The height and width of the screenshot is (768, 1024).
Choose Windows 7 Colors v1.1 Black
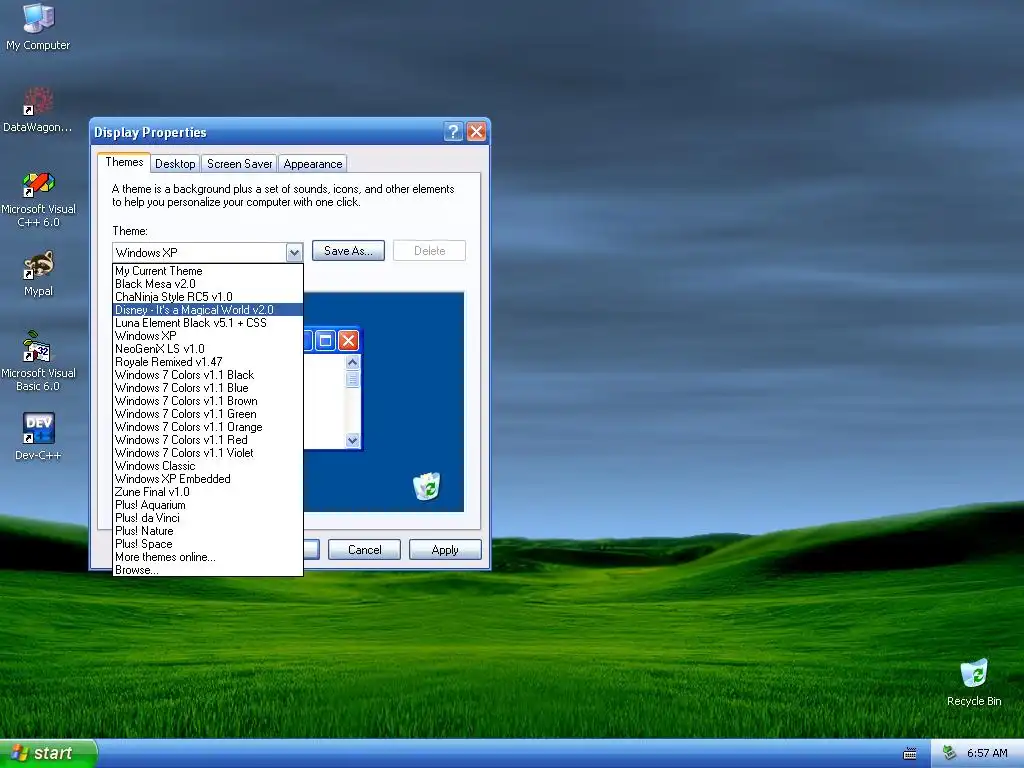pyautogui.click(x=208, y=375)
